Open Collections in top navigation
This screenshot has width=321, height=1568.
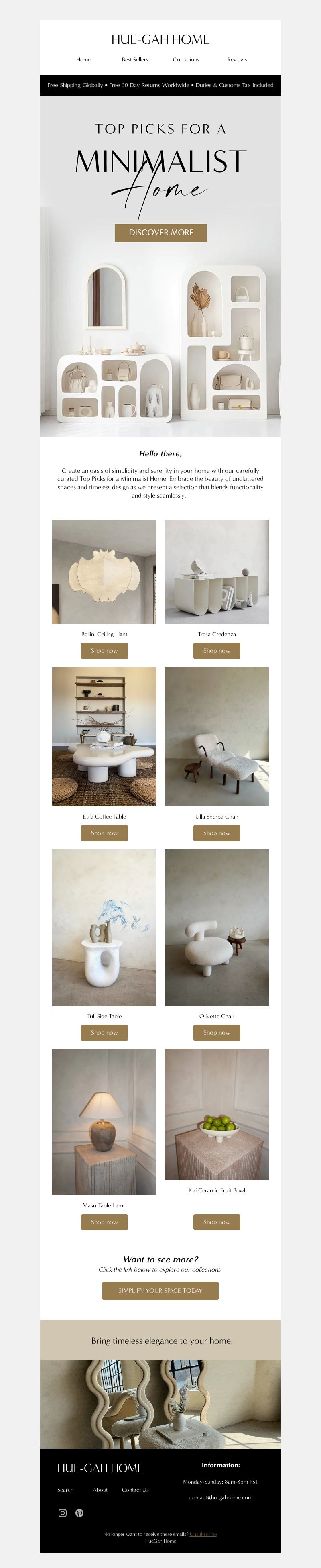click(x=186, y=60)
